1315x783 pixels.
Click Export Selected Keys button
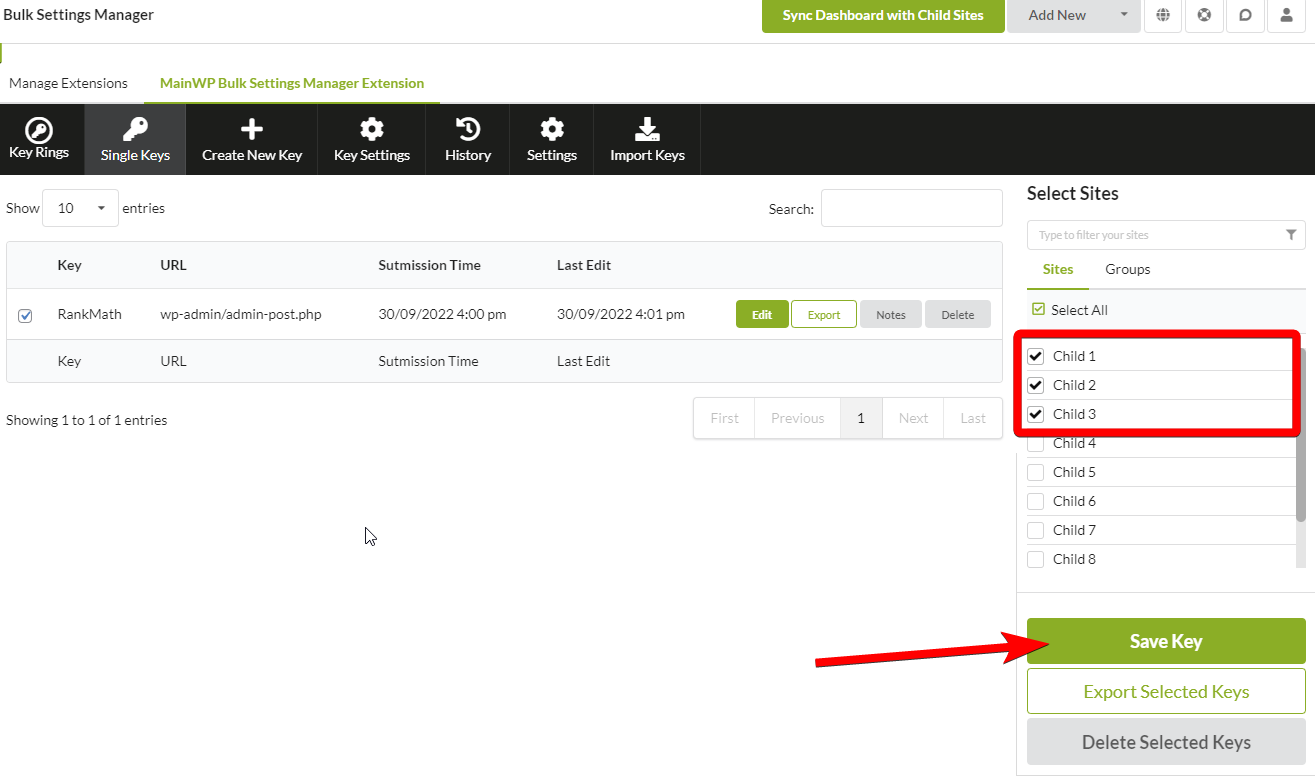point(1166,691)
